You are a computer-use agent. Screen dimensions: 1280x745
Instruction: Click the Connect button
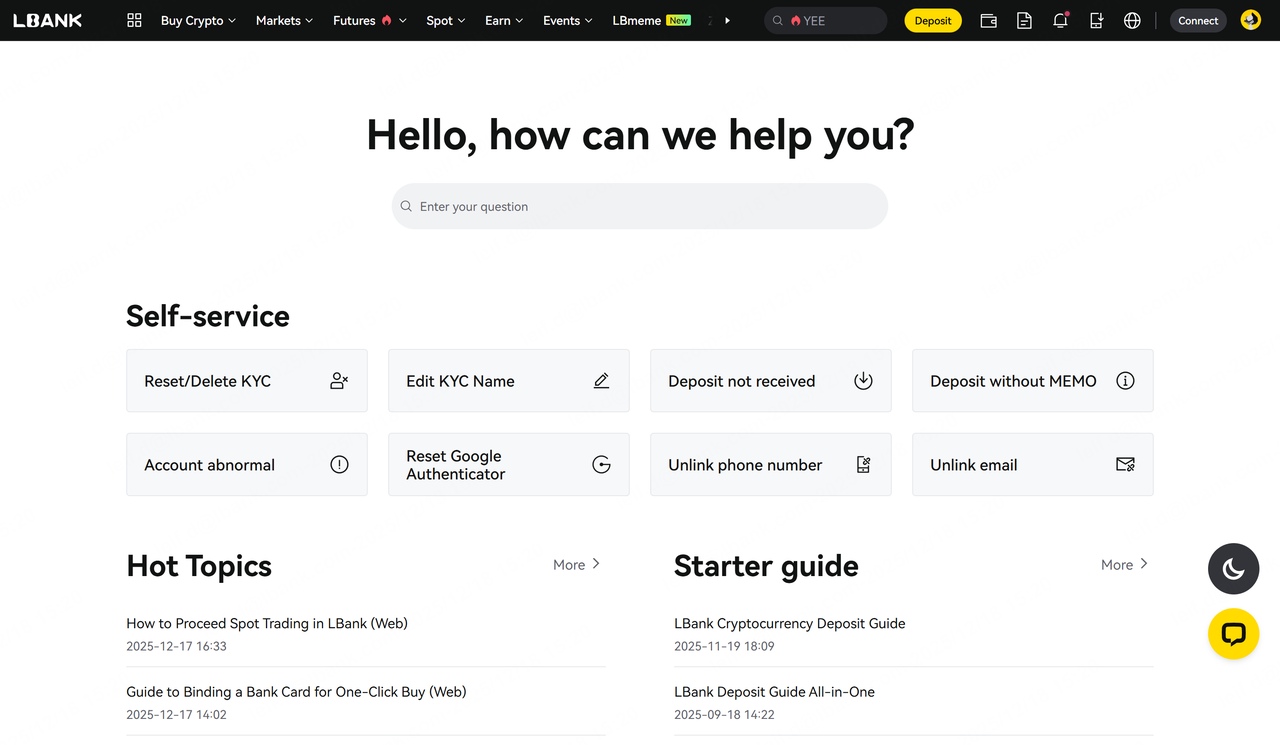[1198, 20]
